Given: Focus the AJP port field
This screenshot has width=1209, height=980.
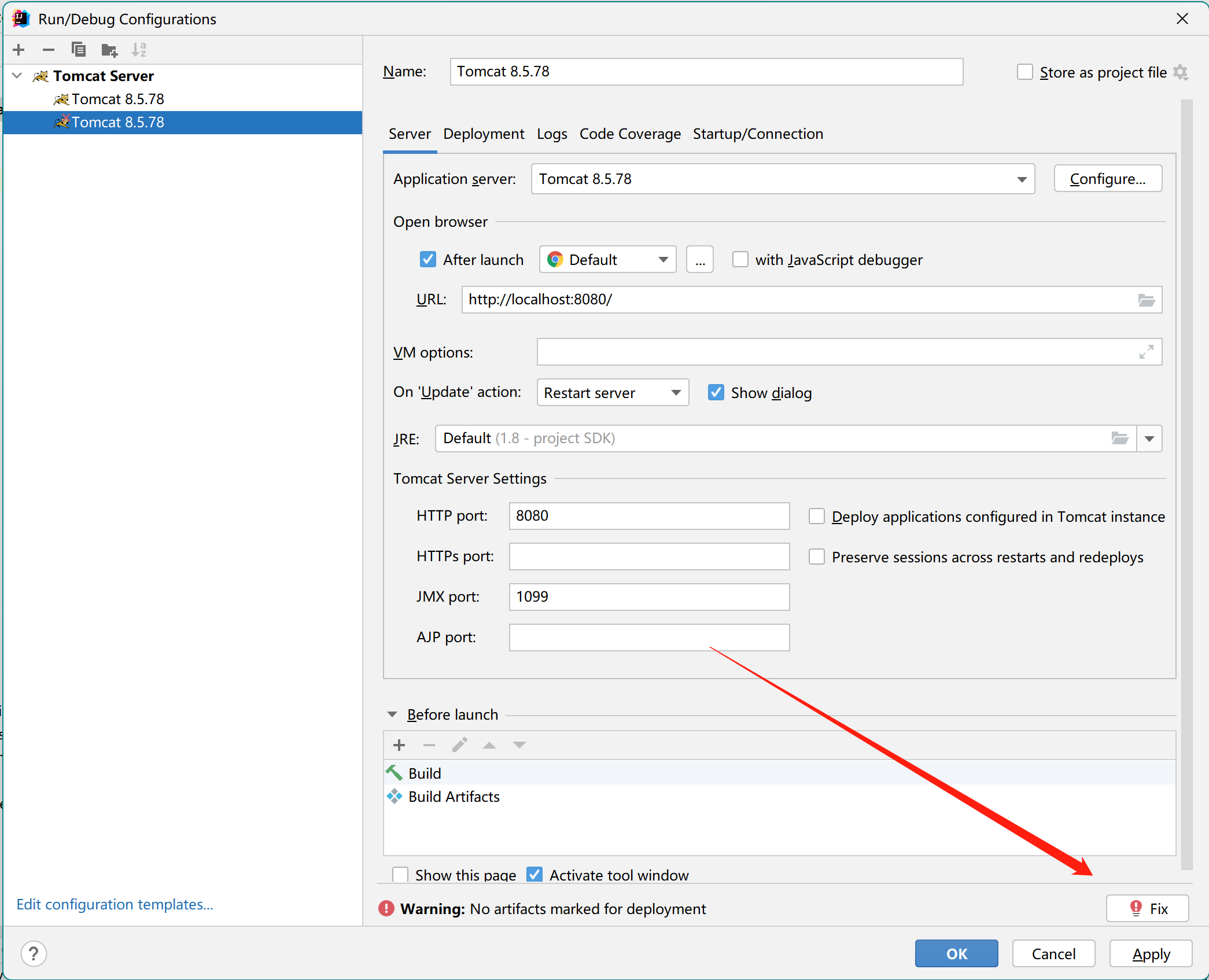Looking at the screenshot, I should pos(649,638).
